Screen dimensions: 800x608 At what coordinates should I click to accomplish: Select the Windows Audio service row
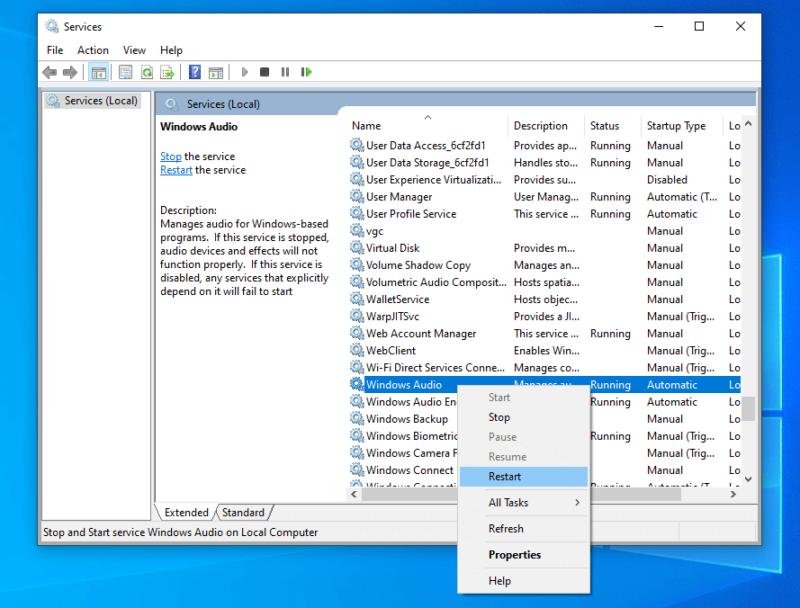click(x=544, y=385)
